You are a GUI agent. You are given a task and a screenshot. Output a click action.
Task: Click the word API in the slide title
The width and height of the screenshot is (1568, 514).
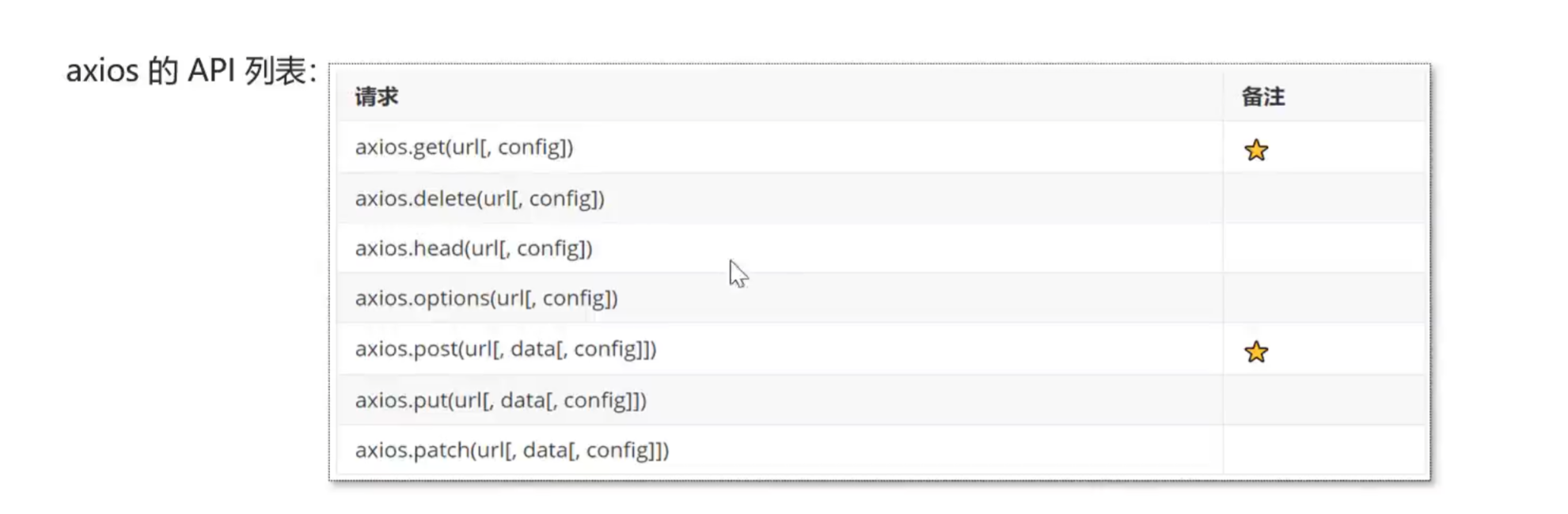[x=210, y=71]
